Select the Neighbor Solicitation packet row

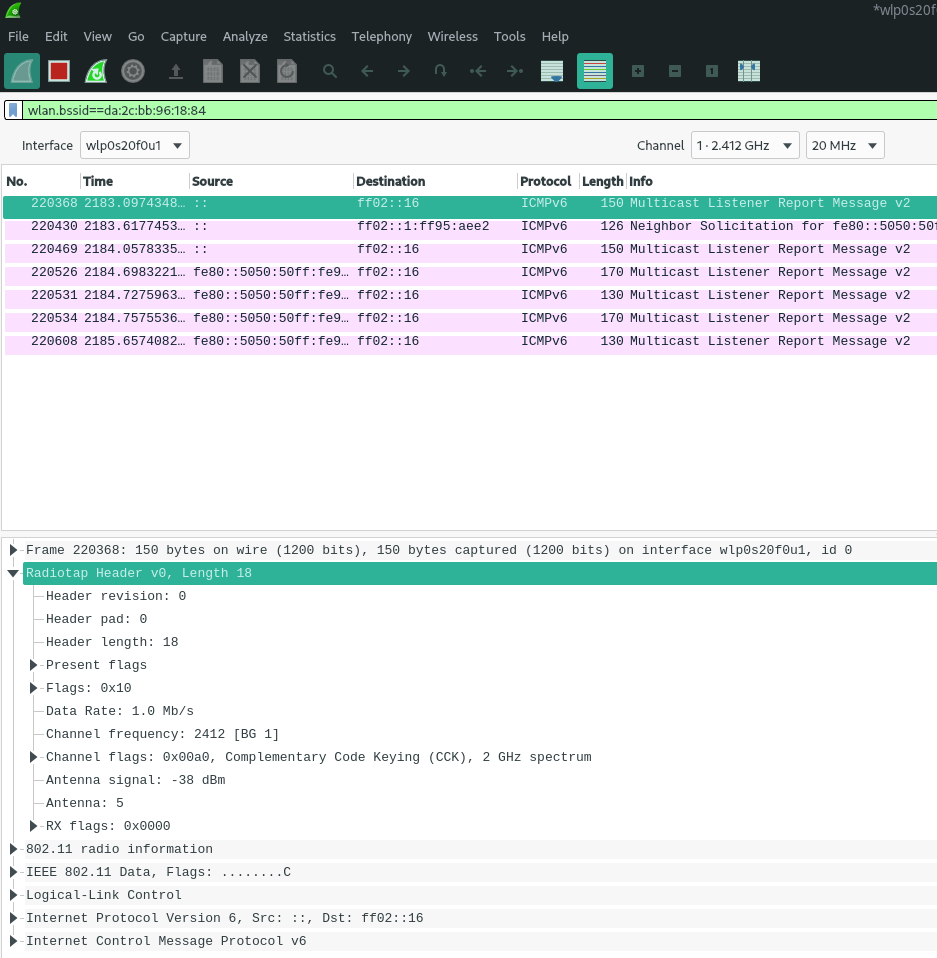[400, 225]
